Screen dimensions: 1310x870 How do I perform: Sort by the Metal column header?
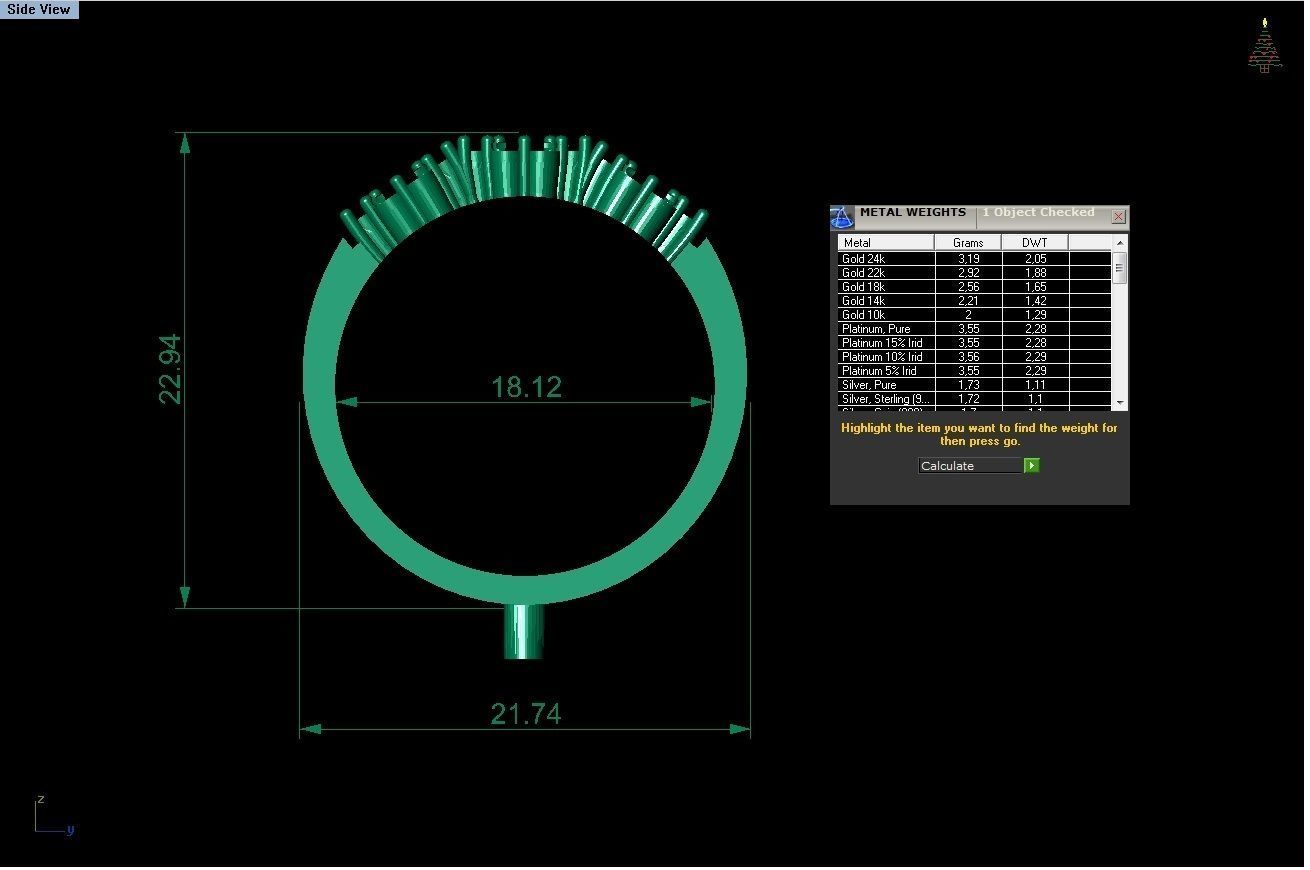pos(886,243)
